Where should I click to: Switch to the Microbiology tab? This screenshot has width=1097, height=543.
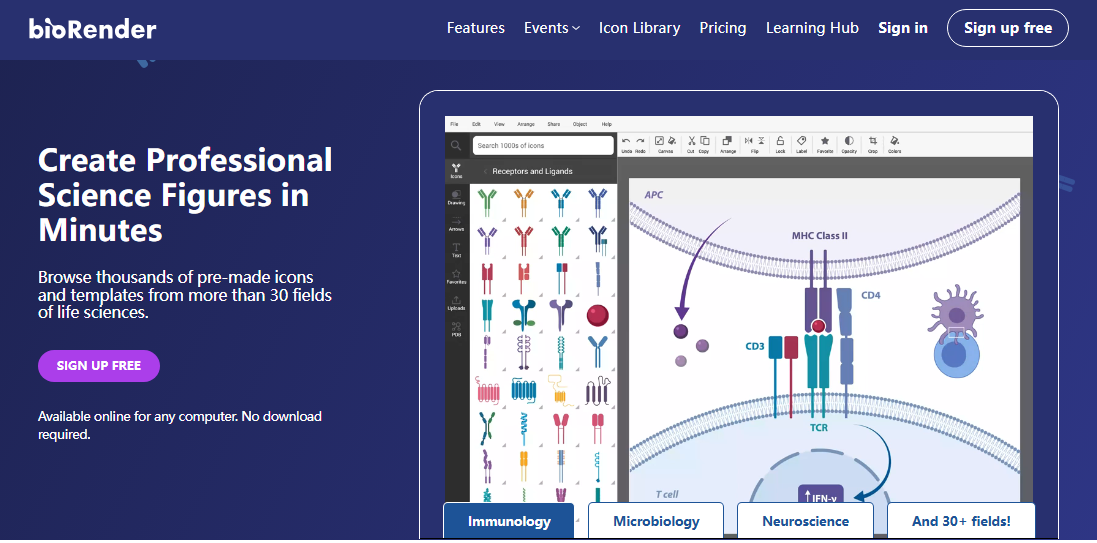click(x=656, y=521)
